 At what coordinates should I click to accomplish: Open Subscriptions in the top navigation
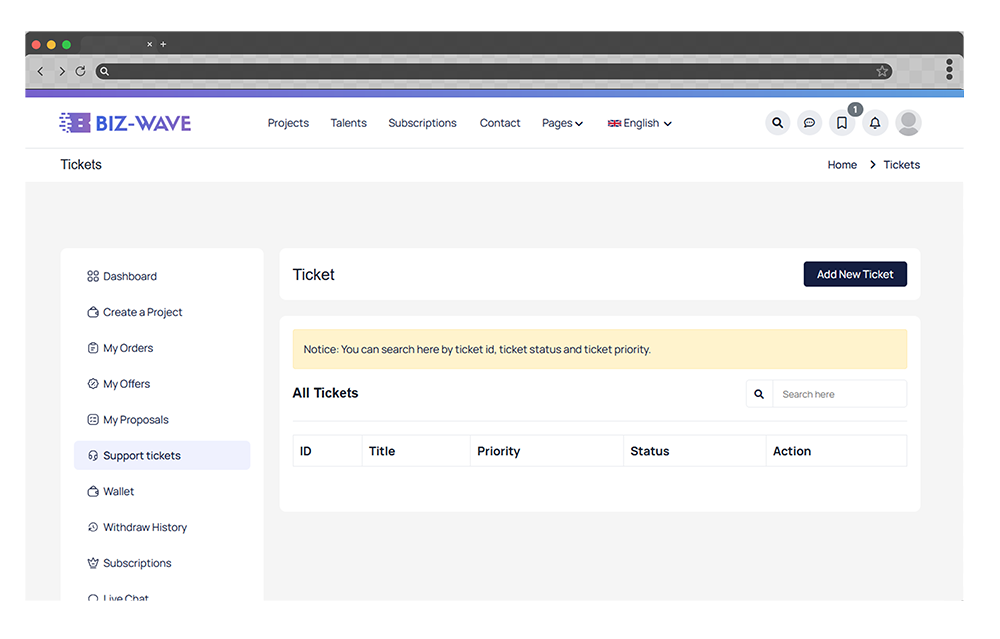[422, 123]
